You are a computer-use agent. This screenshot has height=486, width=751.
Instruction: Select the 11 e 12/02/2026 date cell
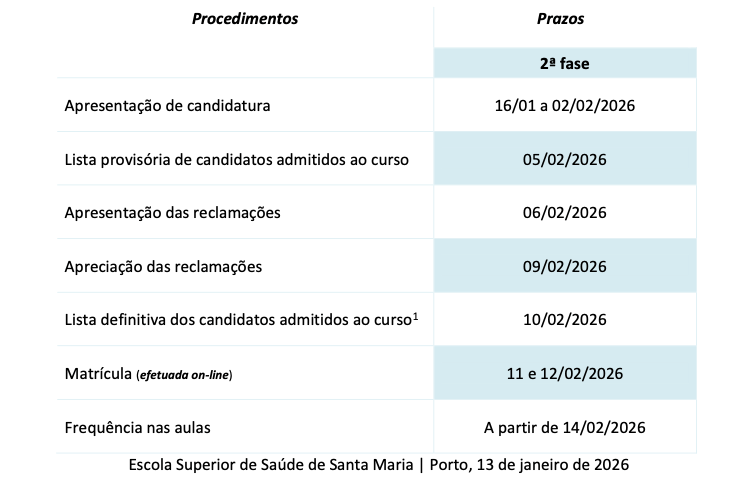coord(565,374)
